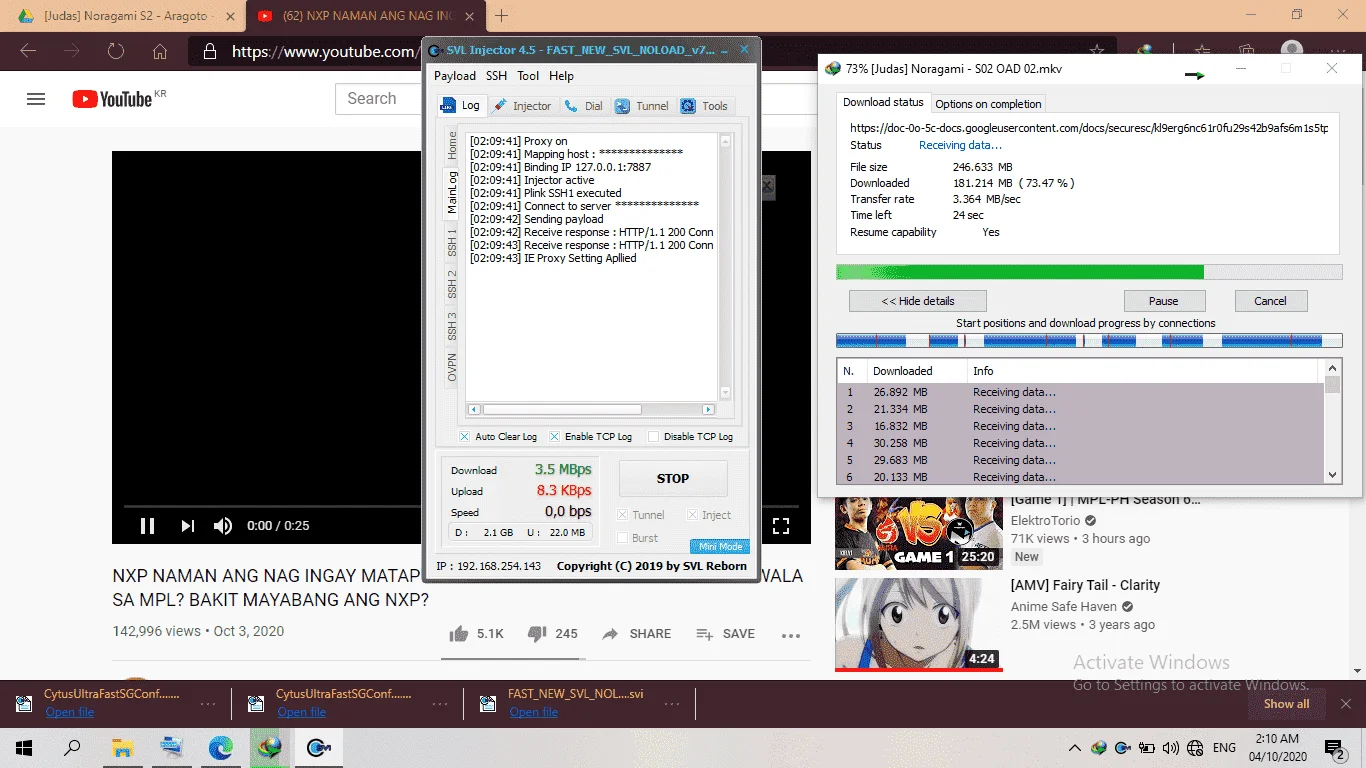Check the Burst checkbox
The image size is (1366, 768).
click(x=623, y=538)
